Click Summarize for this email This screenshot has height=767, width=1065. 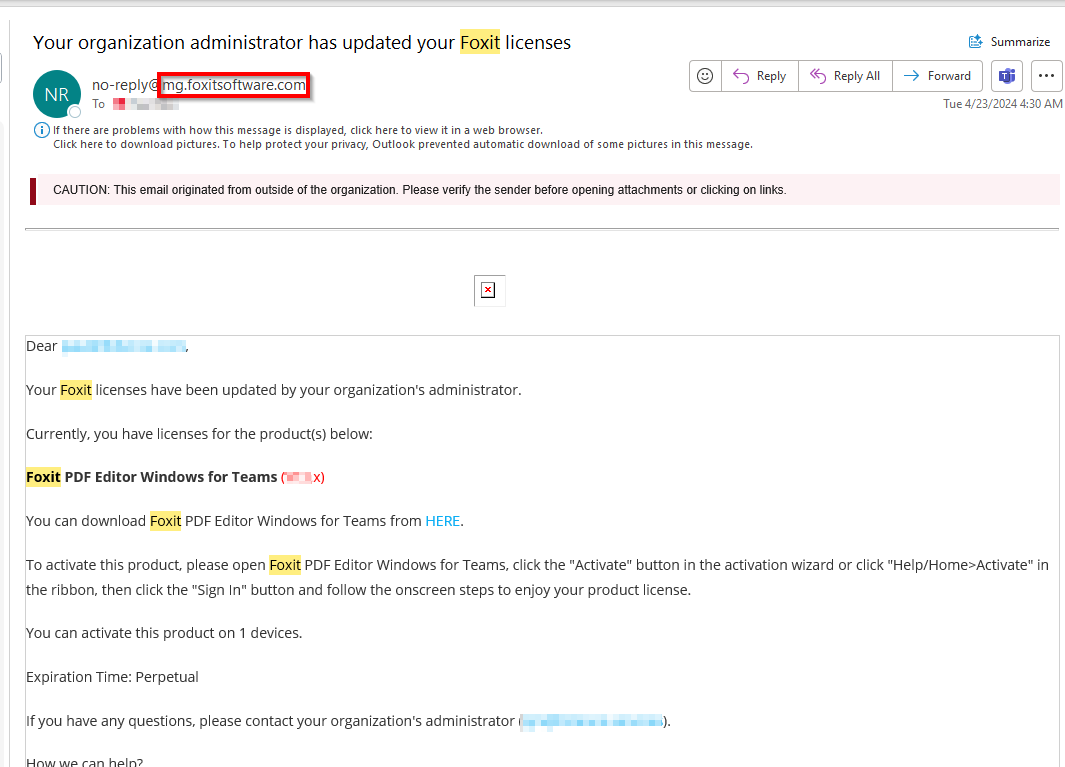[1009, 42]
